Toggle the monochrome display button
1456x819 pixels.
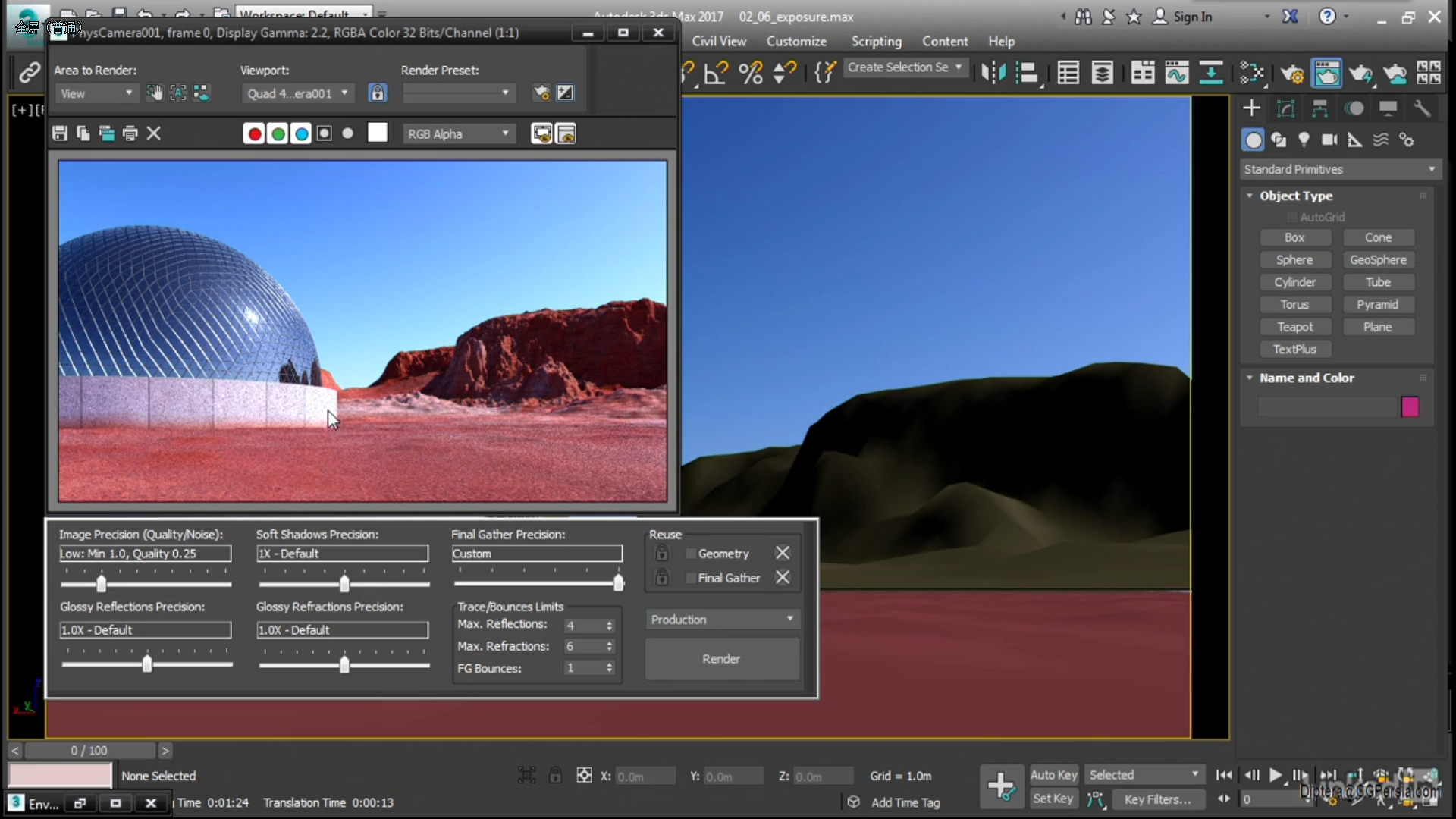coord(348,133)
